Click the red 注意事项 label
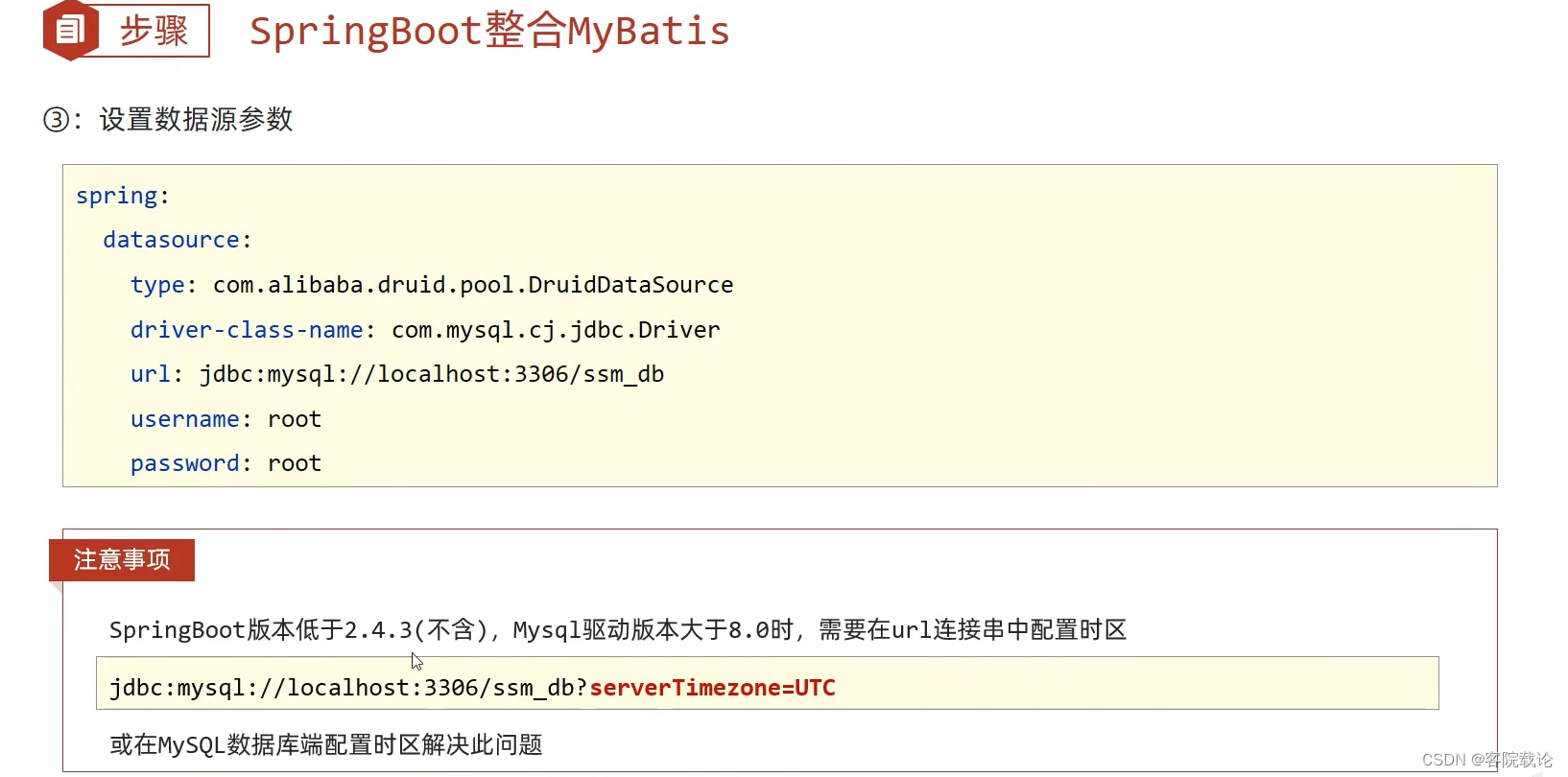The image size is (1568, 777). point(122,560)
